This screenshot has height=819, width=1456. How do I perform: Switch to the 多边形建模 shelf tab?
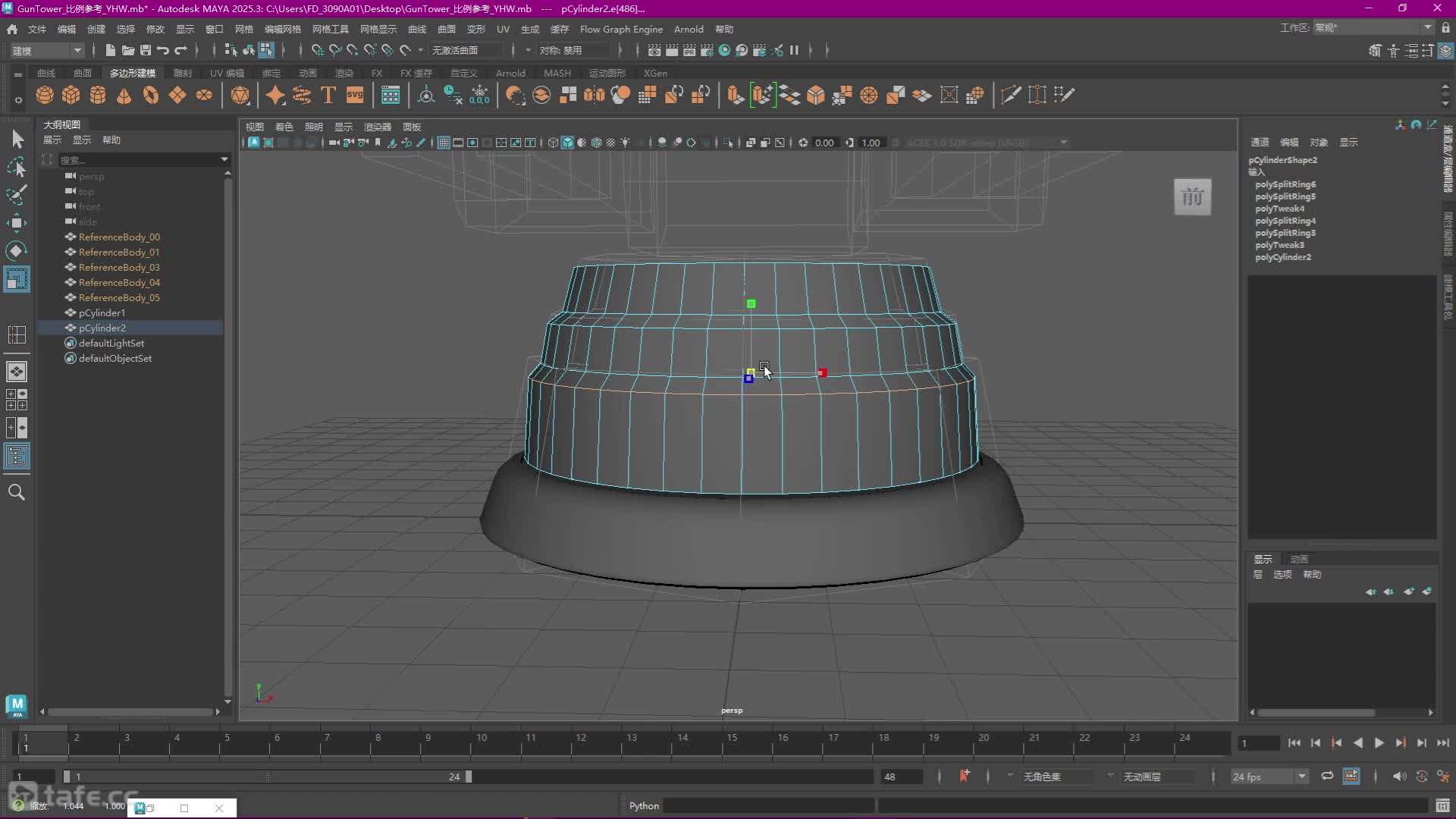point(132,73)
